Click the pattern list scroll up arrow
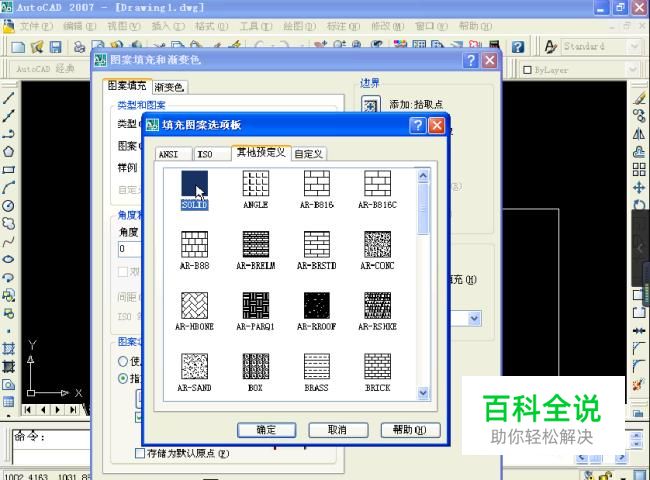Image resolution: width=650 pixels, height=480 pixels. tap(423, 175)
